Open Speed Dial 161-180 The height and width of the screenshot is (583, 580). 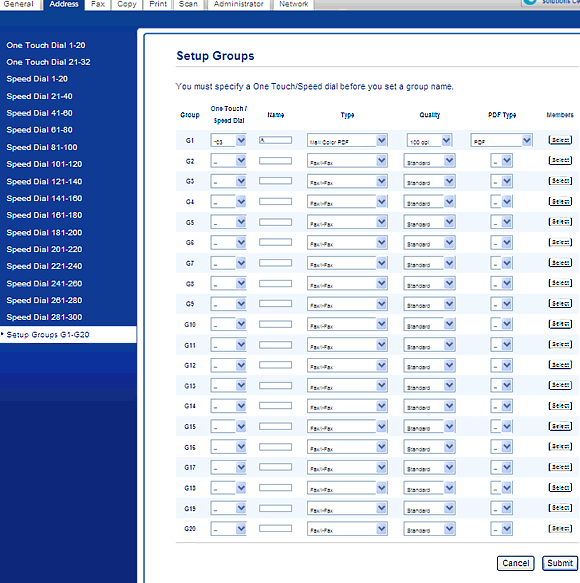[x=44, y=215]
